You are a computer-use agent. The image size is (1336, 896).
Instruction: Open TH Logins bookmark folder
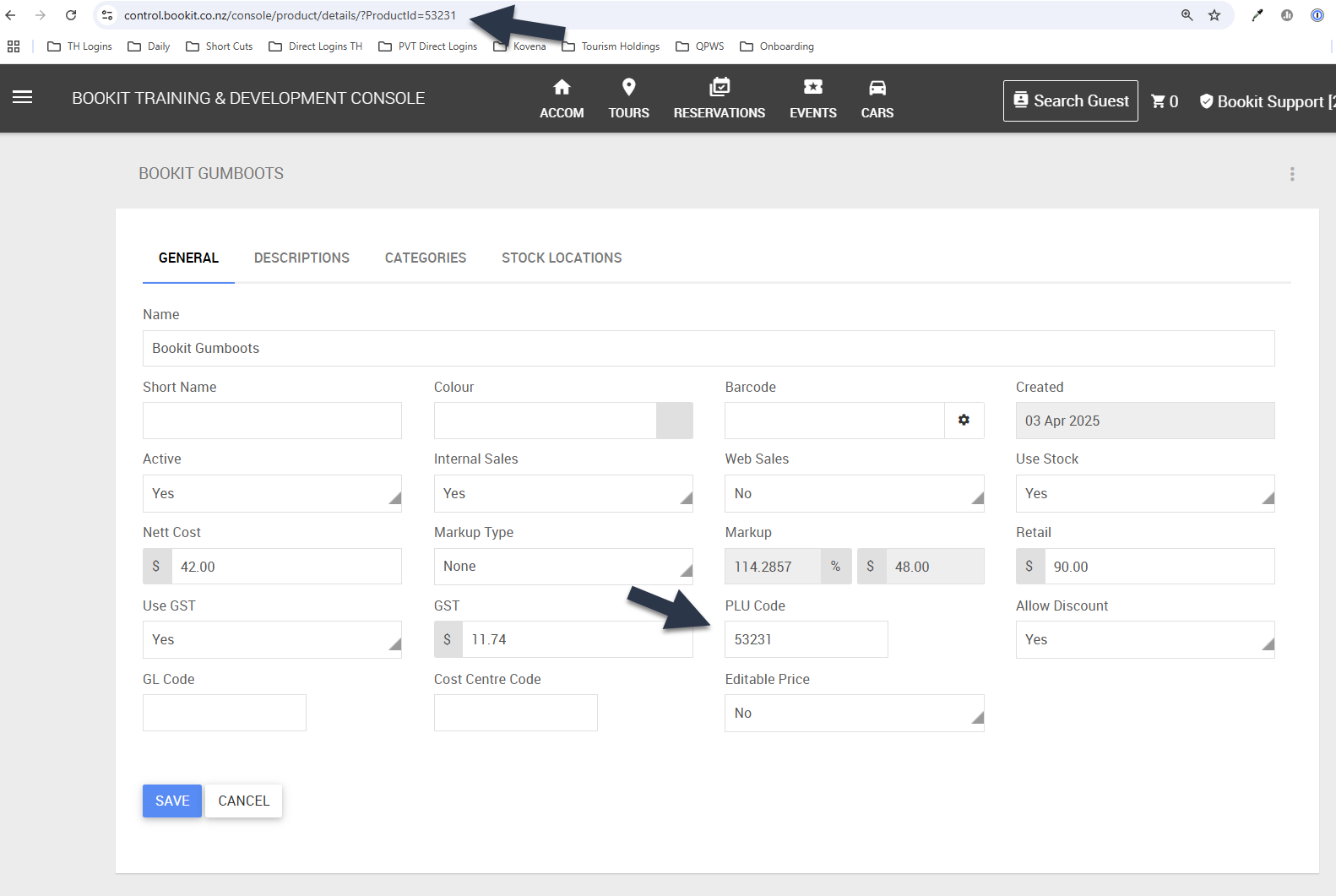click(80, 46)
